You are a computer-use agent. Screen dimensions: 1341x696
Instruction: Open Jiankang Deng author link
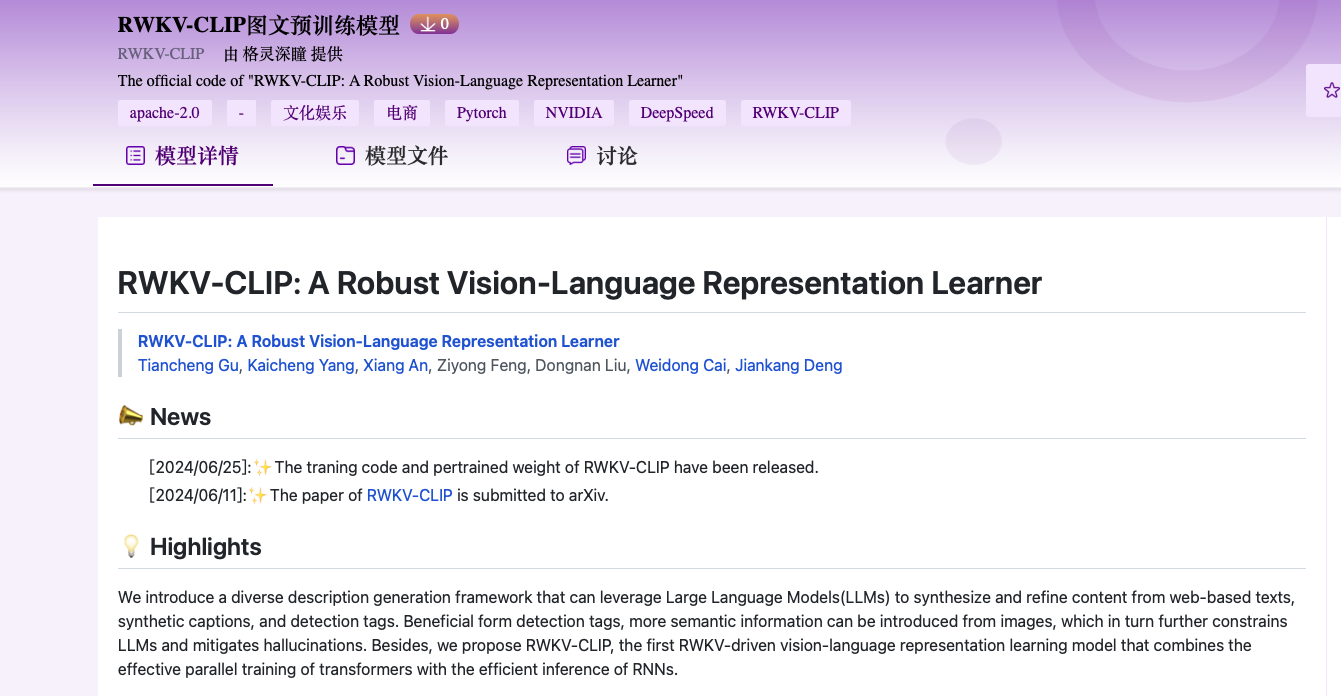tap(788, 365)
